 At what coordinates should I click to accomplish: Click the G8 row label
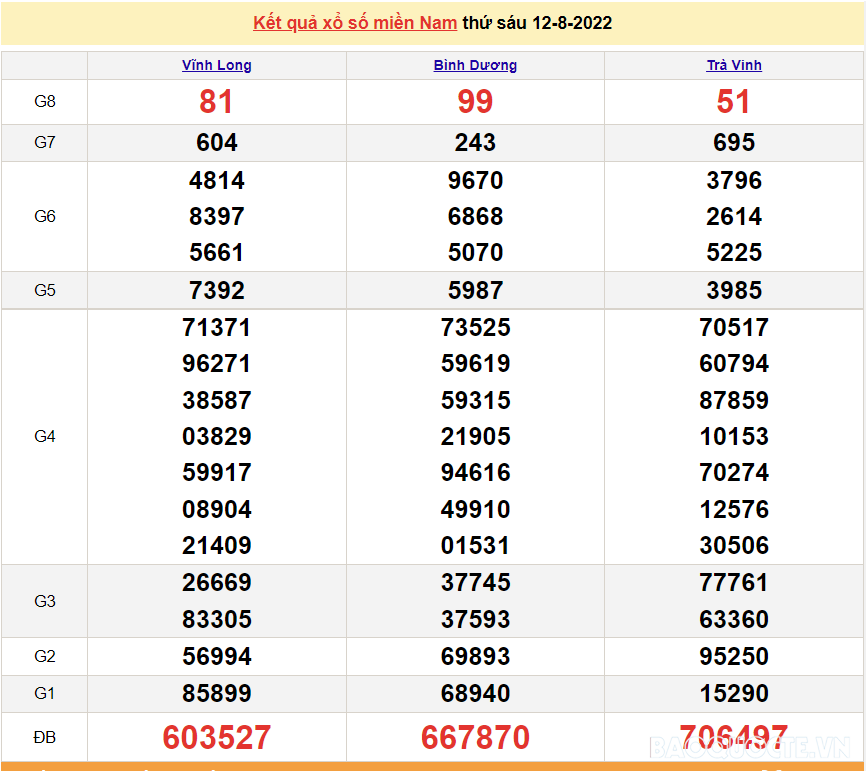pos(45,102)
